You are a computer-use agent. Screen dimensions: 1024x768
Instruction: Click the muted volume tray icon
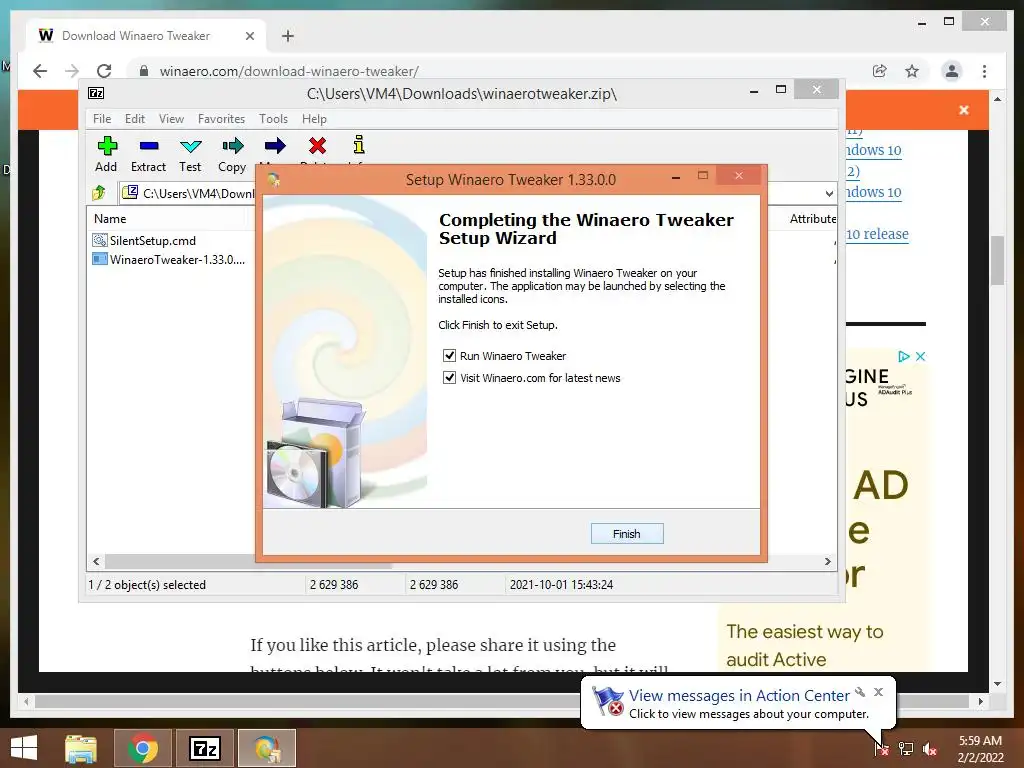(930, 748)
